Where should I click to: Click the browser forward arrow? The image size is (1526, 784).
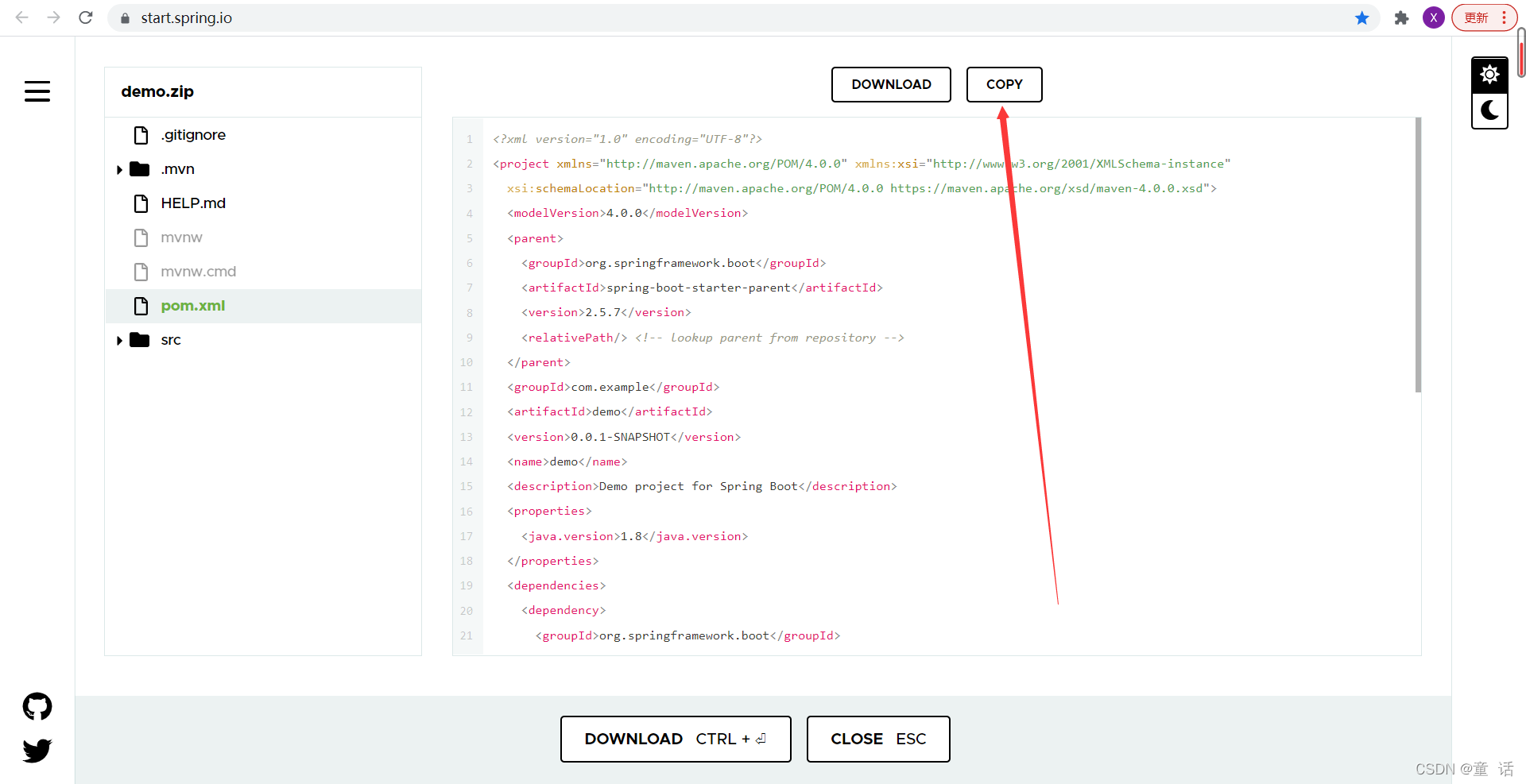53,17
